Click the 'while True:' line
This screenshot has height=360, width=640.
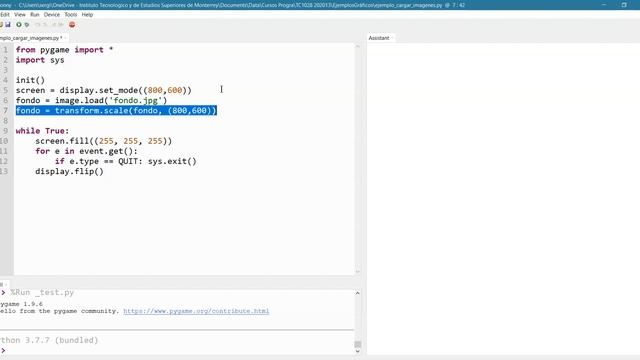pyautogui.click(x=42, y=131)
